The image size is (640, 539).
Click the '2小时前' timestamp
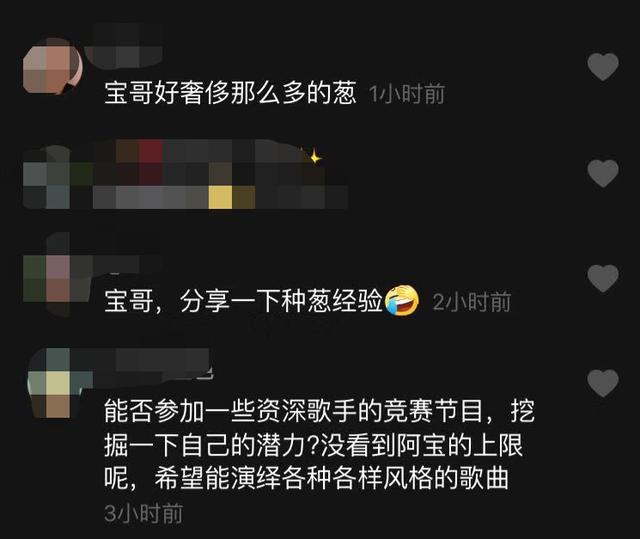(x=472, y=302)
